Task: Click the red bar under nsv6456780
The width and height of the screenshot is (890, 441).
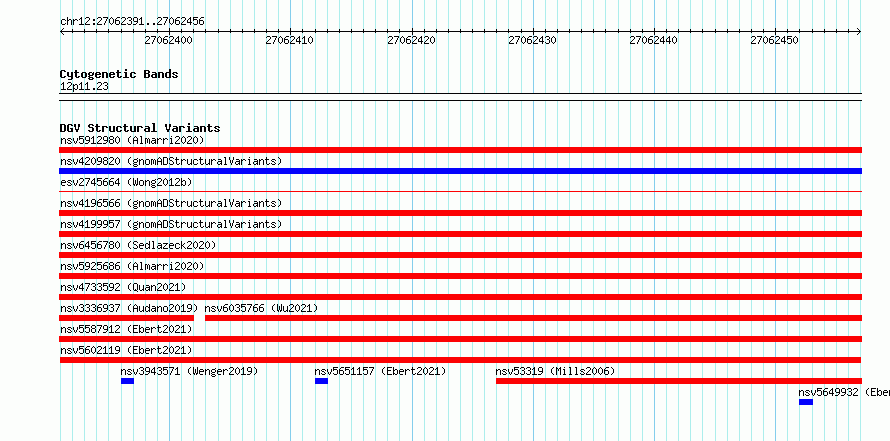Action: click(x=460, y=255)
